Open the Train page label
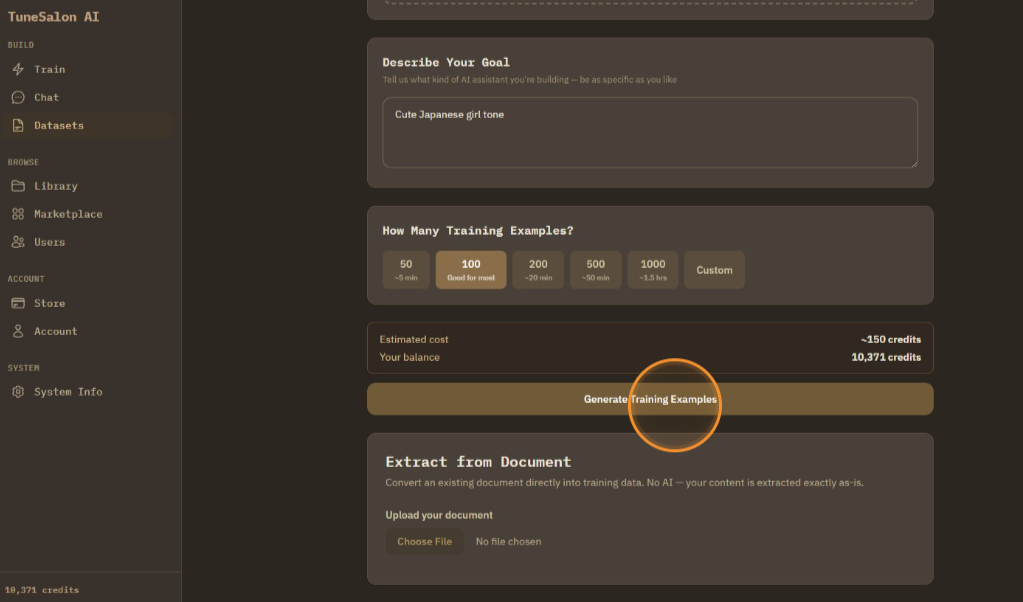This screenshot has height=602, width=1023. pos(50,69)
